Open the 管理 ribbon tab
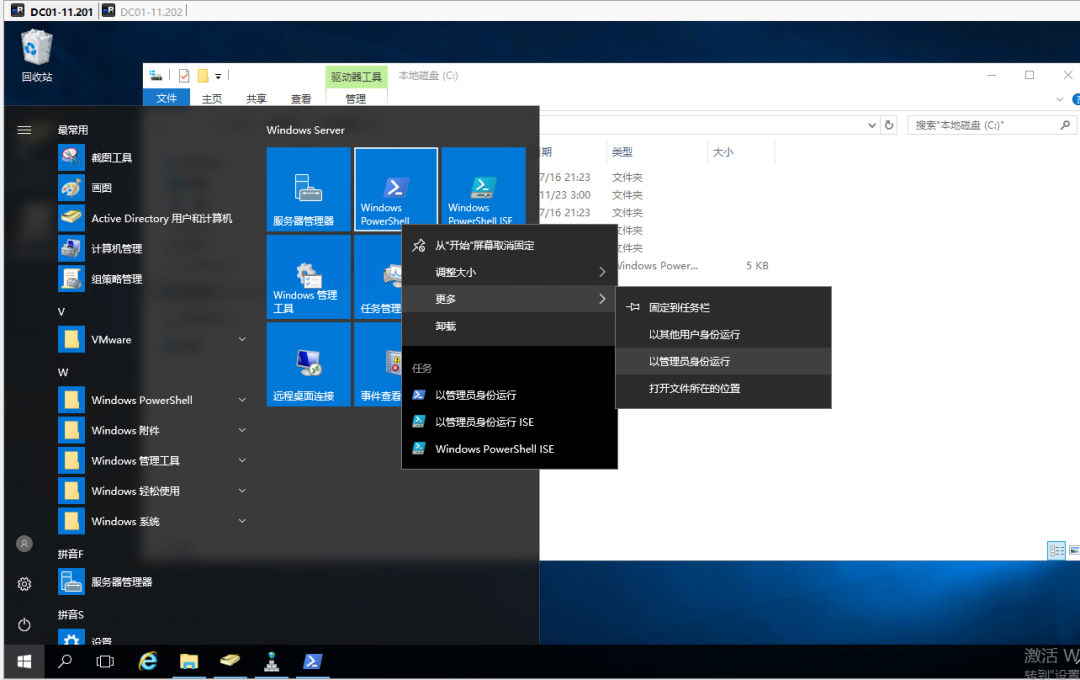Viewport: 1080px width, 680px height. tap(356, 99)
